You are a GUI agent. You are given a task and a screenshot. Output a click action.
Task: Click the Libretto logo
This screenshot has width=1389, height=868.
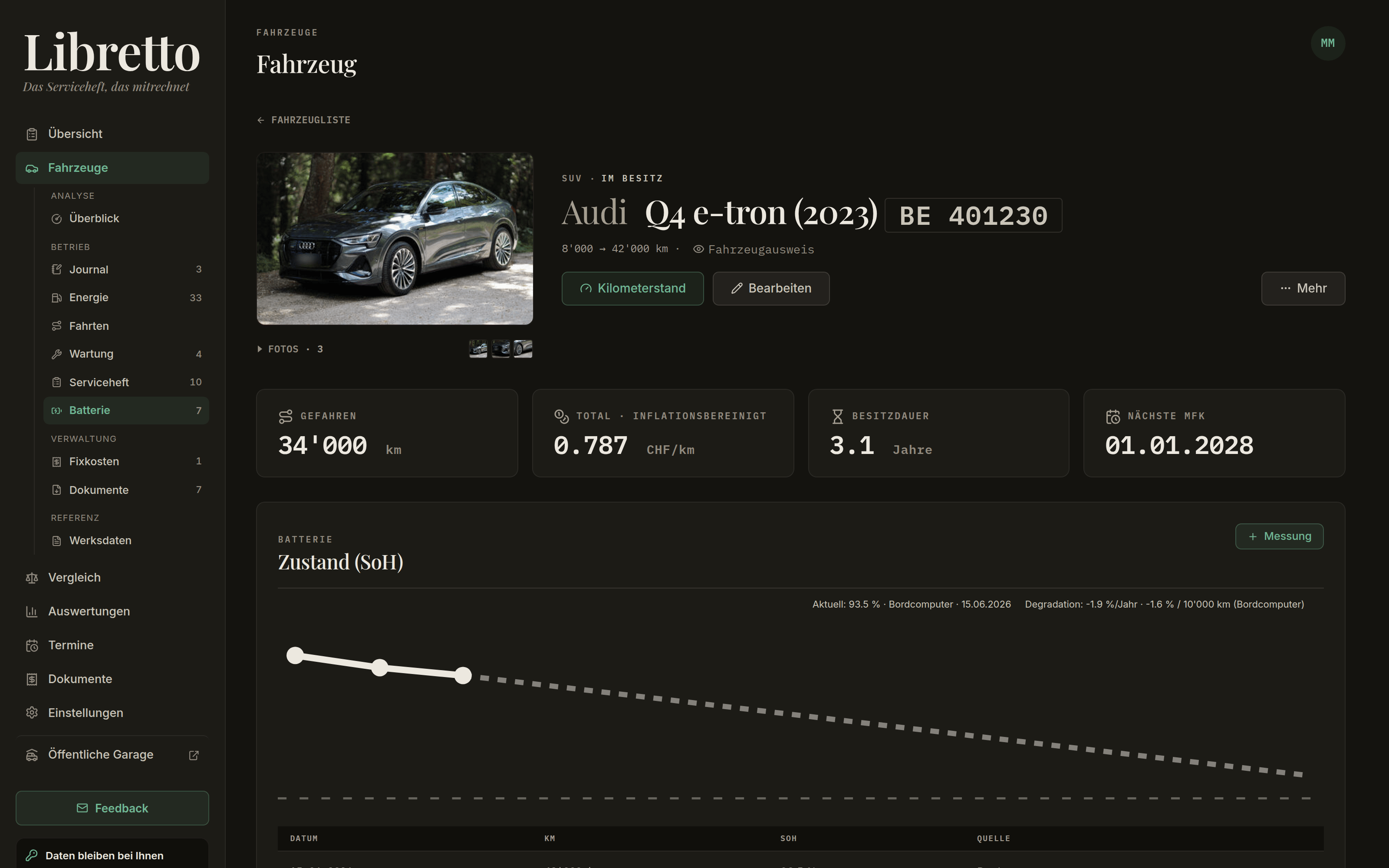tap(112, 53)
